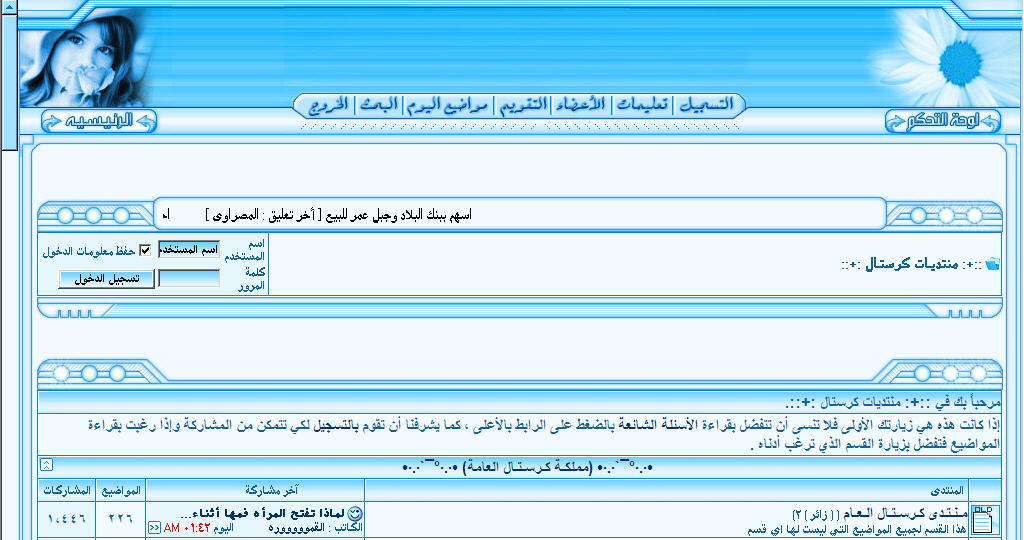Screen dimensions: 1024x540
Task: Open last post لماذا تفتح المرأه فمها أثناء
Action: (x=261, y=513)
